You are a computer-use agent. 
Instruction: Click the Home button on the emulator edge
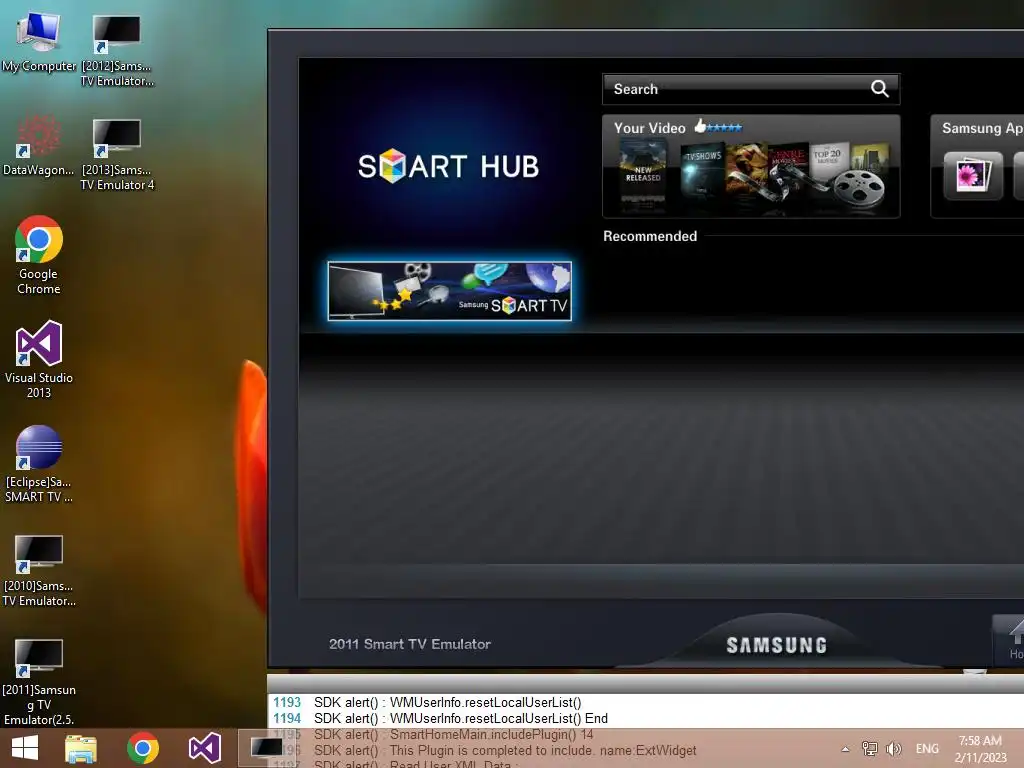[x=1010, y=639]
